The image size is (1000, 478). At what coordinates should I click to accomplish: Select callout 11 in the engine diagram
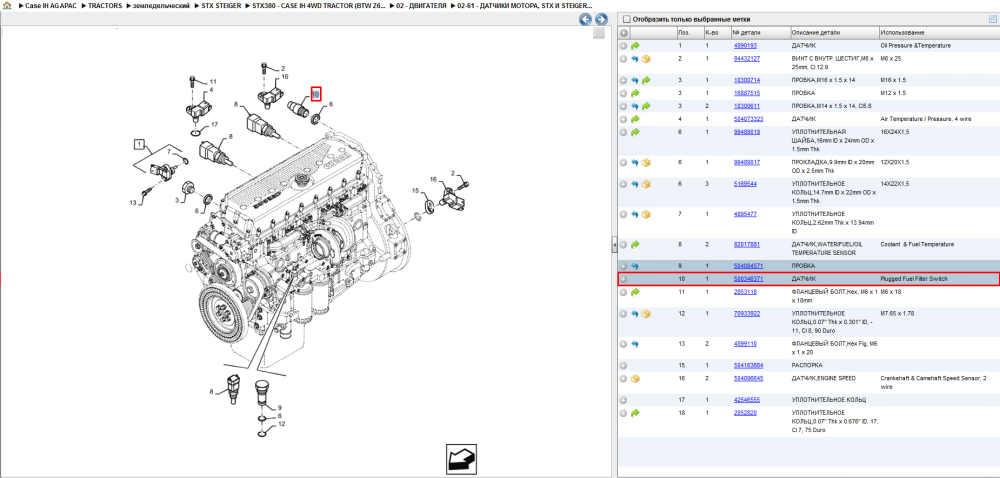[x=213, y=82]
